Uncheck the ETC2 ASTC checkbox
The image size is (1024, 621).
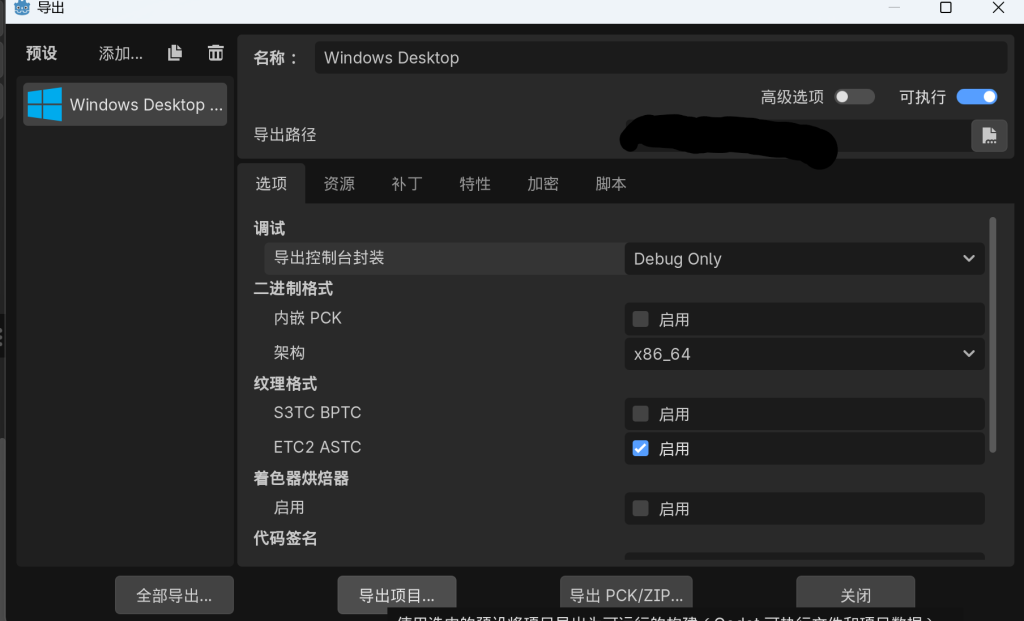pyautogui.click(x=641, y=448)
